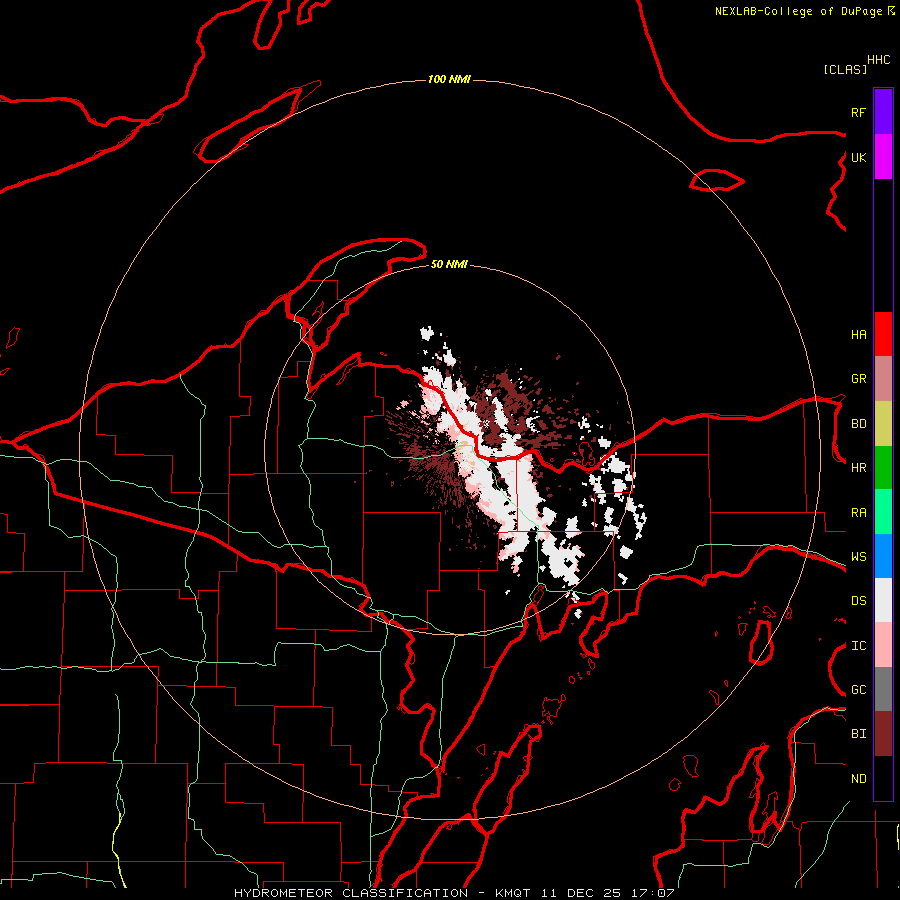
Task: Click the UK magenta legend swatch
Action: click(883, 157)
